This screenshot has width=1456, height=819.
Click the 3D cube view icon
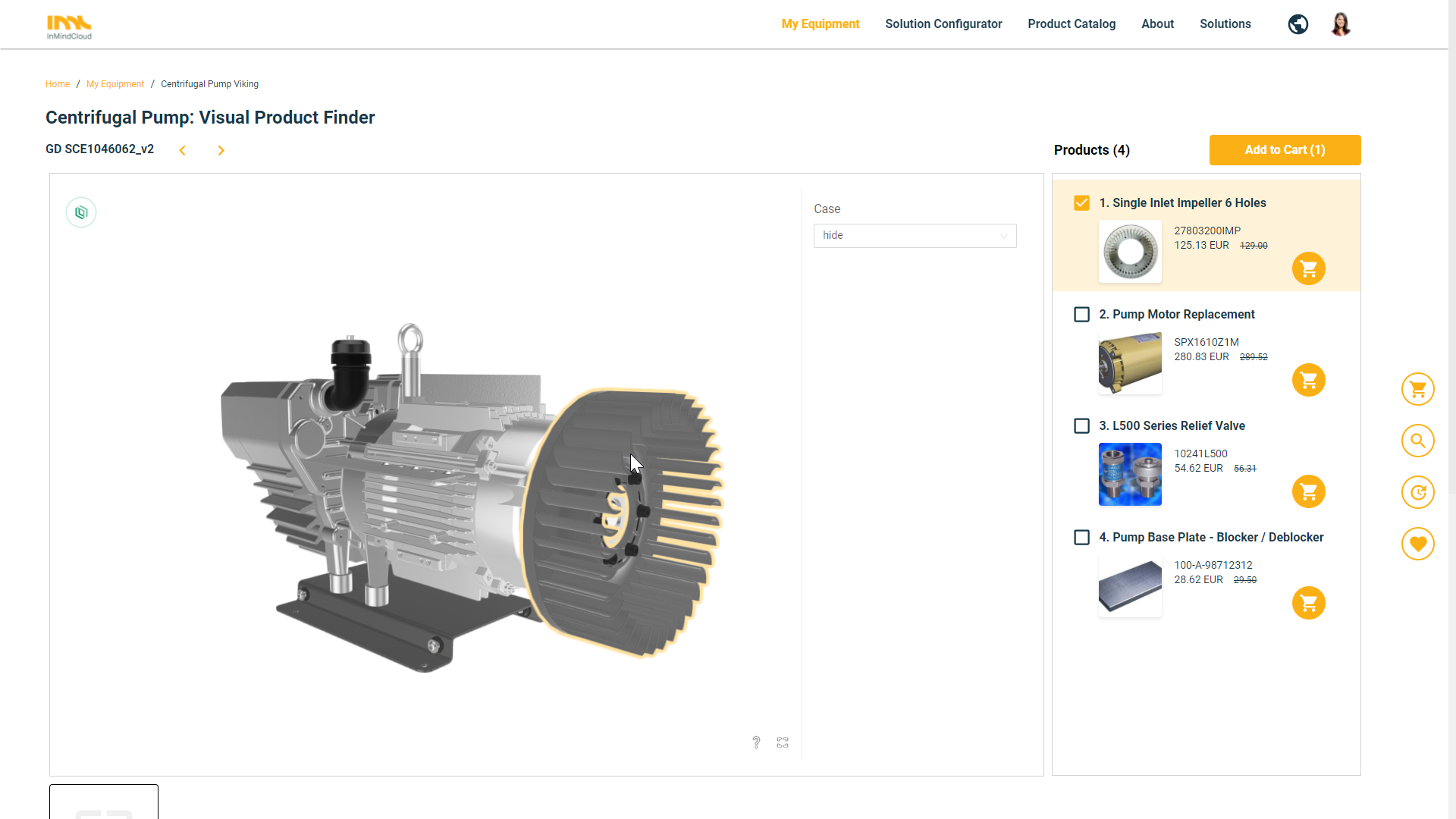[81, 212]
